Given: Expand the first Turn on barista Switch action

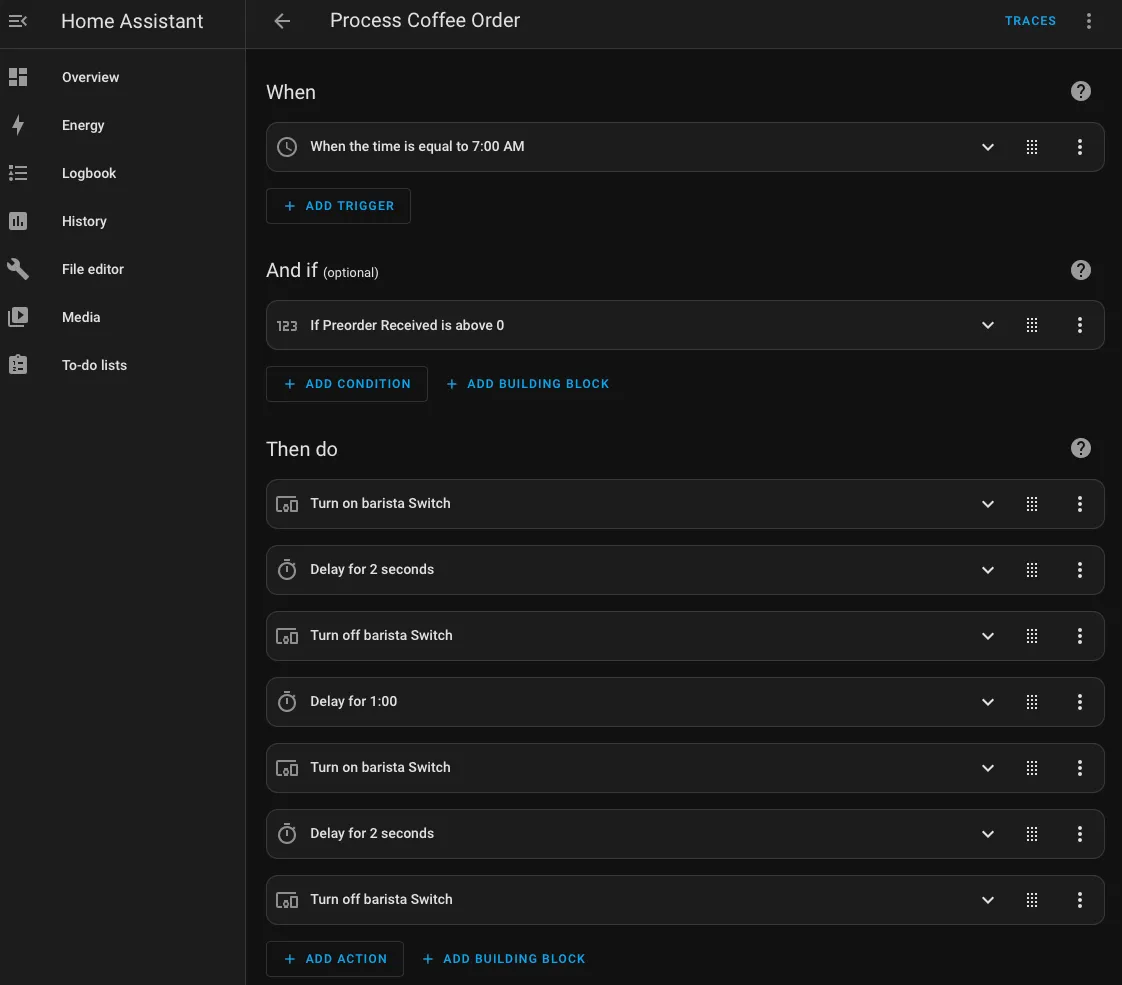Looking at the screenshot, I should [988, 504].
